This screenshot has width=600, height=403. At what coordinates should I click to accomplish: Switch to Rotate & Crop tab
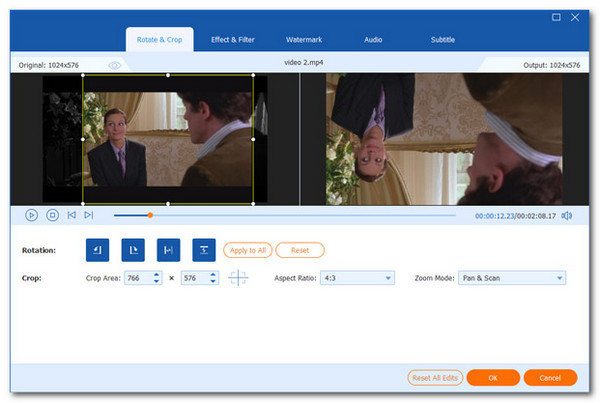(x=160, y=39)
